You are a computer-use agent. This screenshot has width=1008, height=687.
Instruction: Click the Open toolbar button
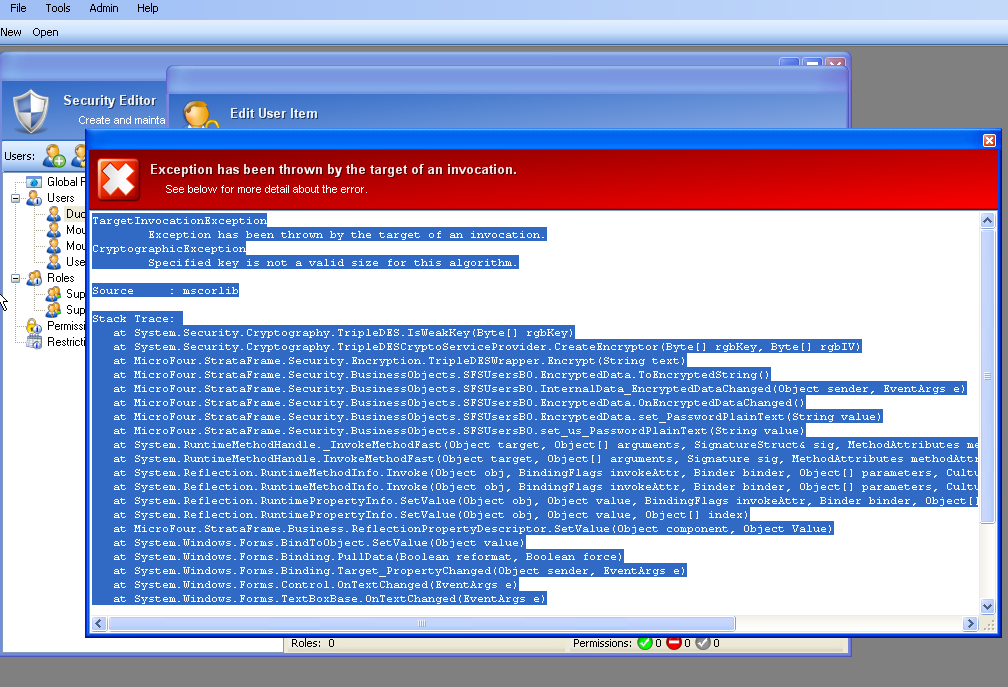coord(45,32)
